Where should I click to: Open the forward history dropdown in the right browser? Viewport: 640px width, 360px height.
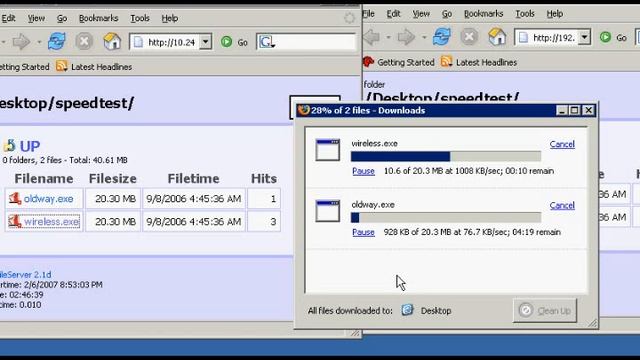tap(424, 37)
